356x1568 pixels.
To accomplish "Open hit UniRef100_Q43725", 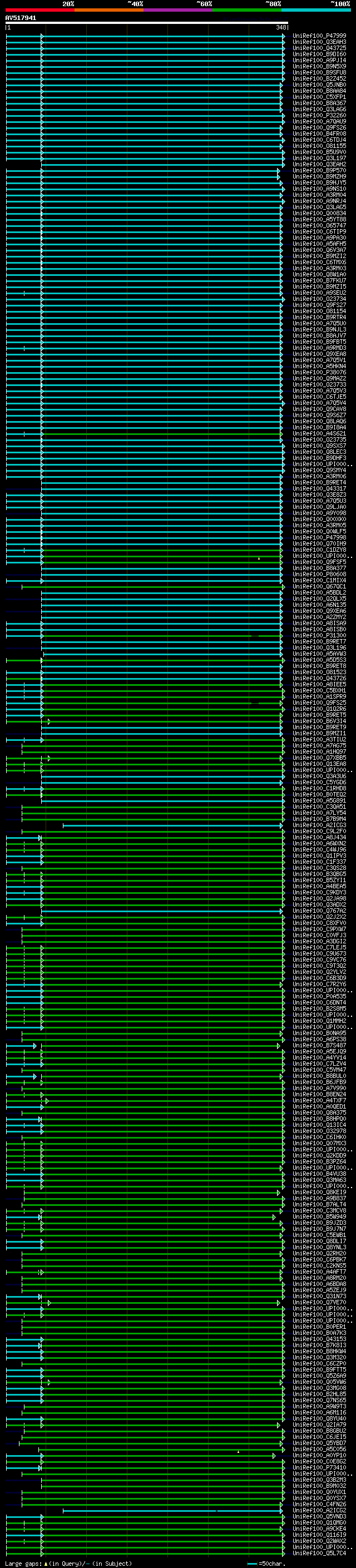I will pos(319,48).
